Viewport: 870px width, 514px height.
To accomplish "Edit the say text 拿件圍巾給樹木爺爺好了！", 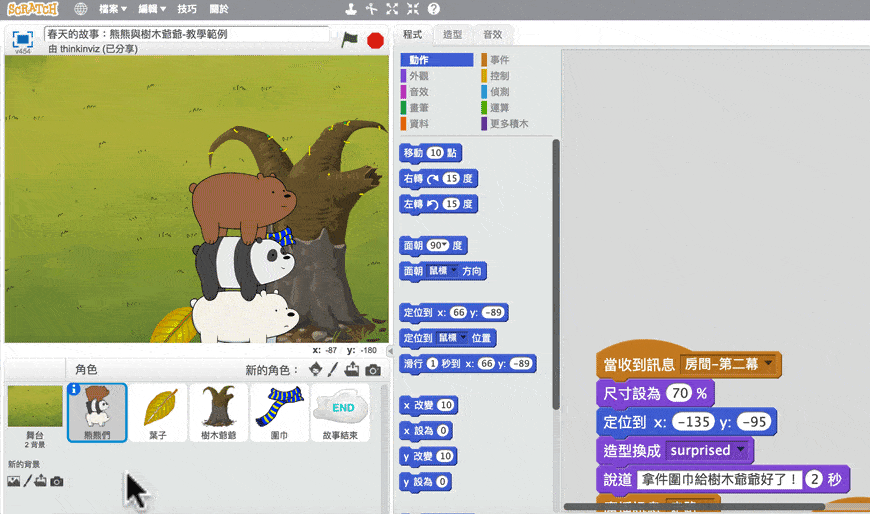I will tap(719, 479).
